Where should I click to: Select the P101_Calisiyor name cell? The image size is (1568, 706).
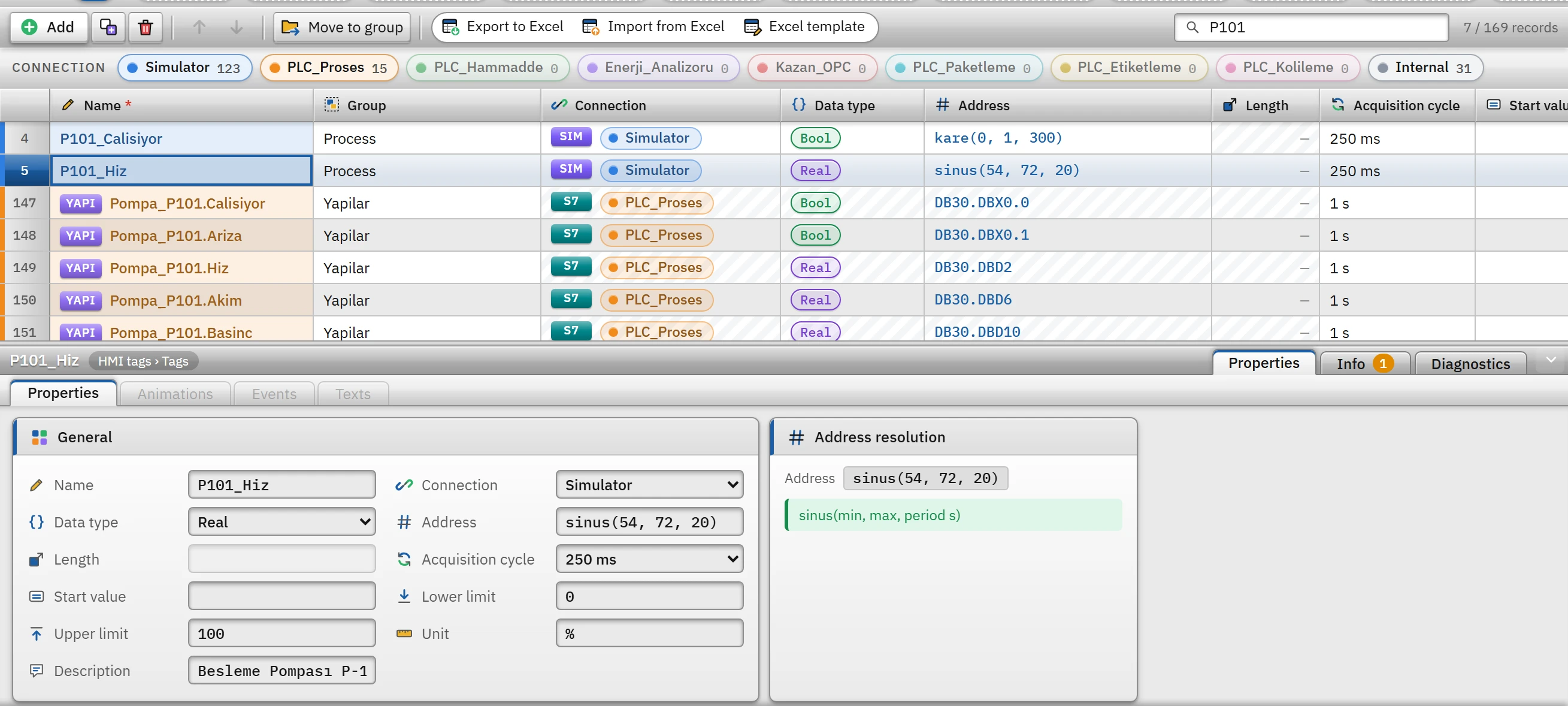tap(181, 138)
